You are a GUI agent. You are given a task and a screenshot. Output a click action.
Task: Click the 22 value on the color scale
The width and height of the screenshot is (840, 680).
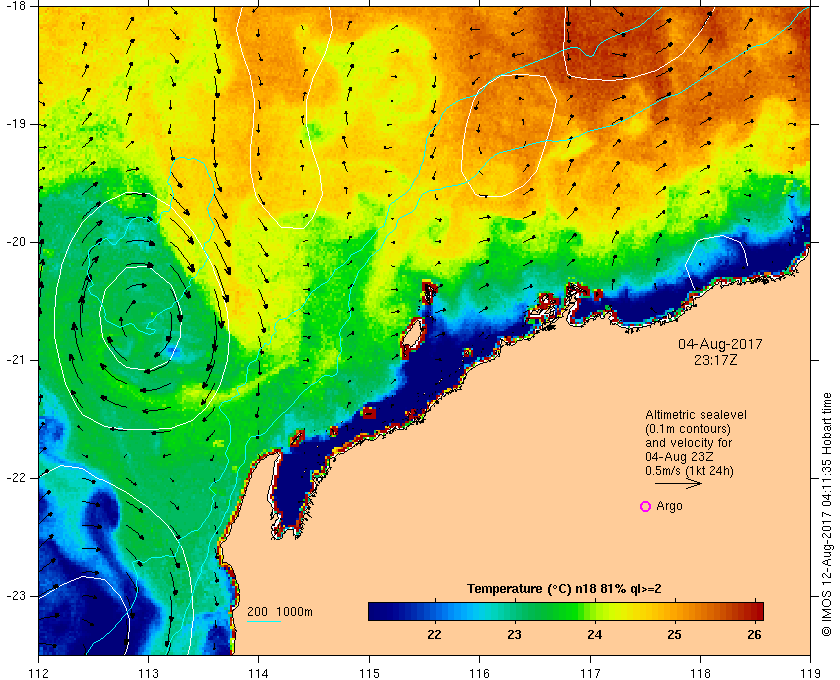pyautogui.click(x=434, y=635)
